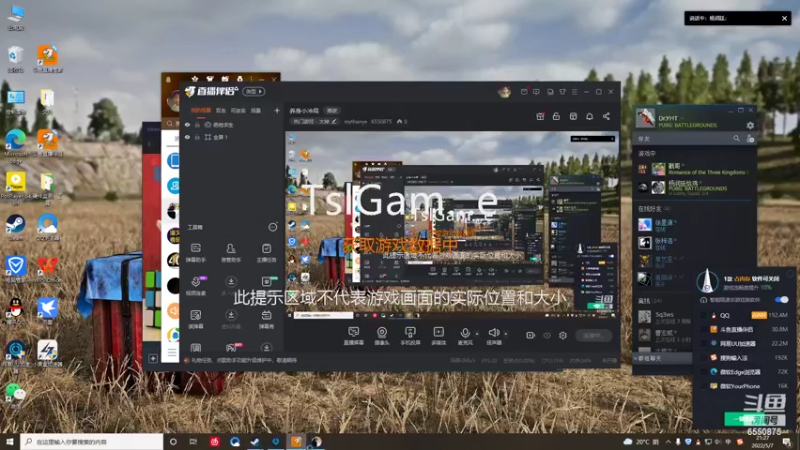Click the unlock padlock icon in Douyu header
This screenshot has width=800, height=450.
[x=556, y=116]
